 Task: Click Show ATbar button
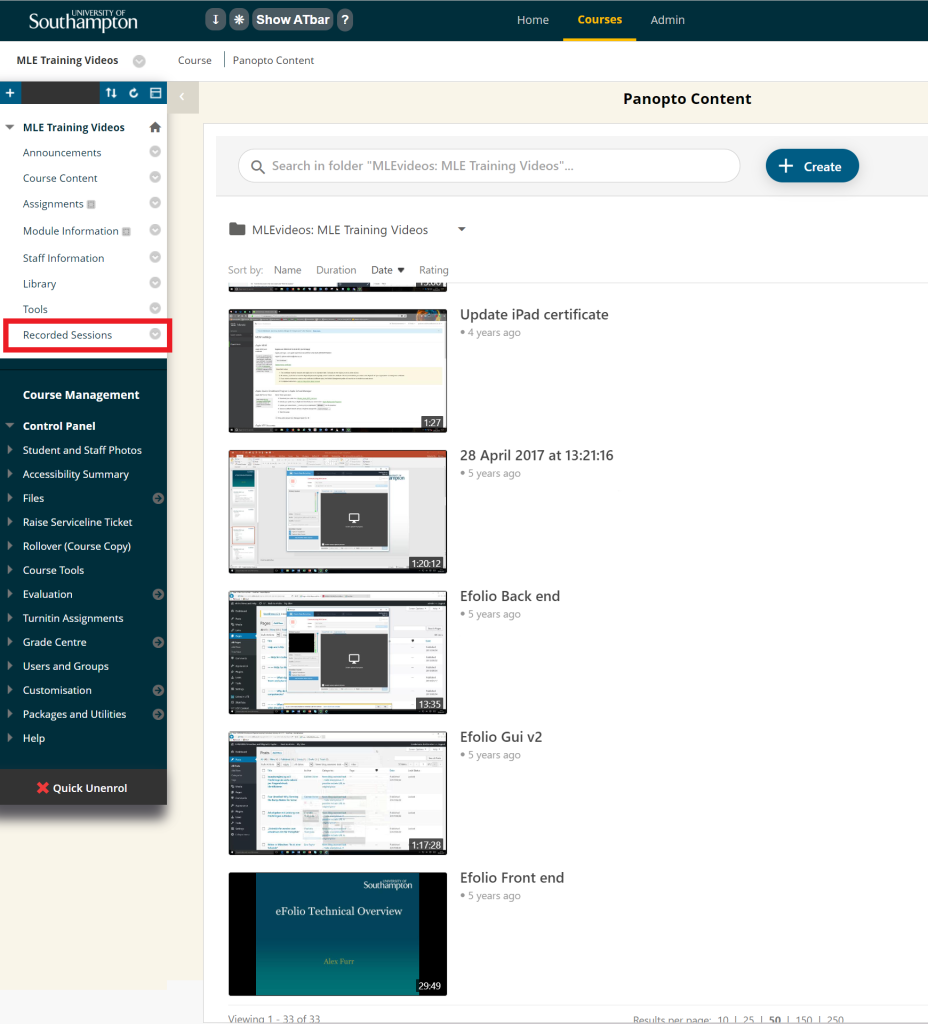click(x=293, y=20)
